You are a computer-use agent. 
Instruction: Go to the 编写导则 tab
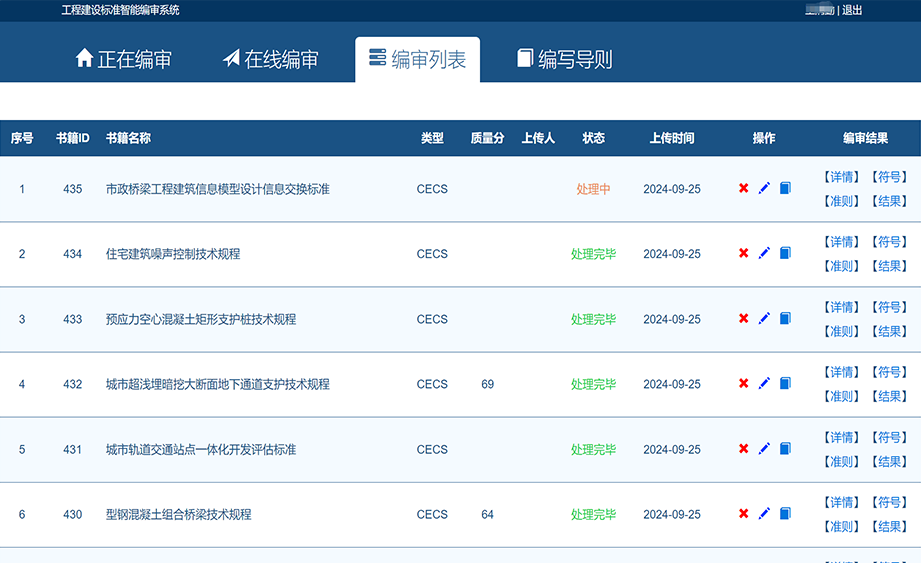pos(564,59)
